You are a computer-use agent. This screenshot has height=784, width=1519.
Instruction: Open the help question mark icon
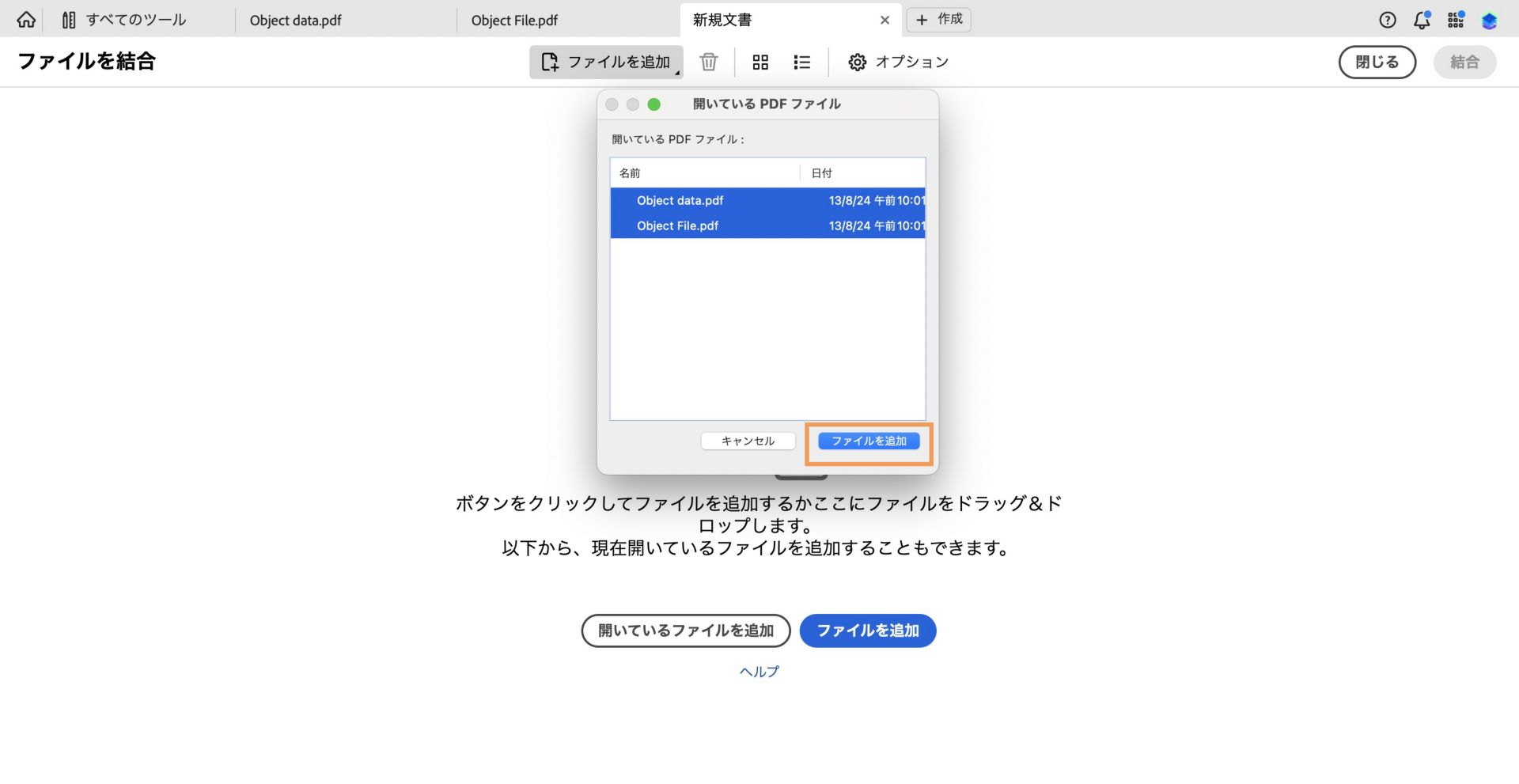(1387, 20)
